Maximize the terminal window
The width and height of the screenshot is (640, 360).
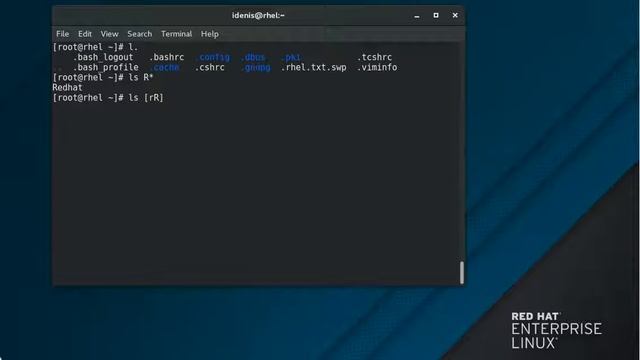pos(436,15)
